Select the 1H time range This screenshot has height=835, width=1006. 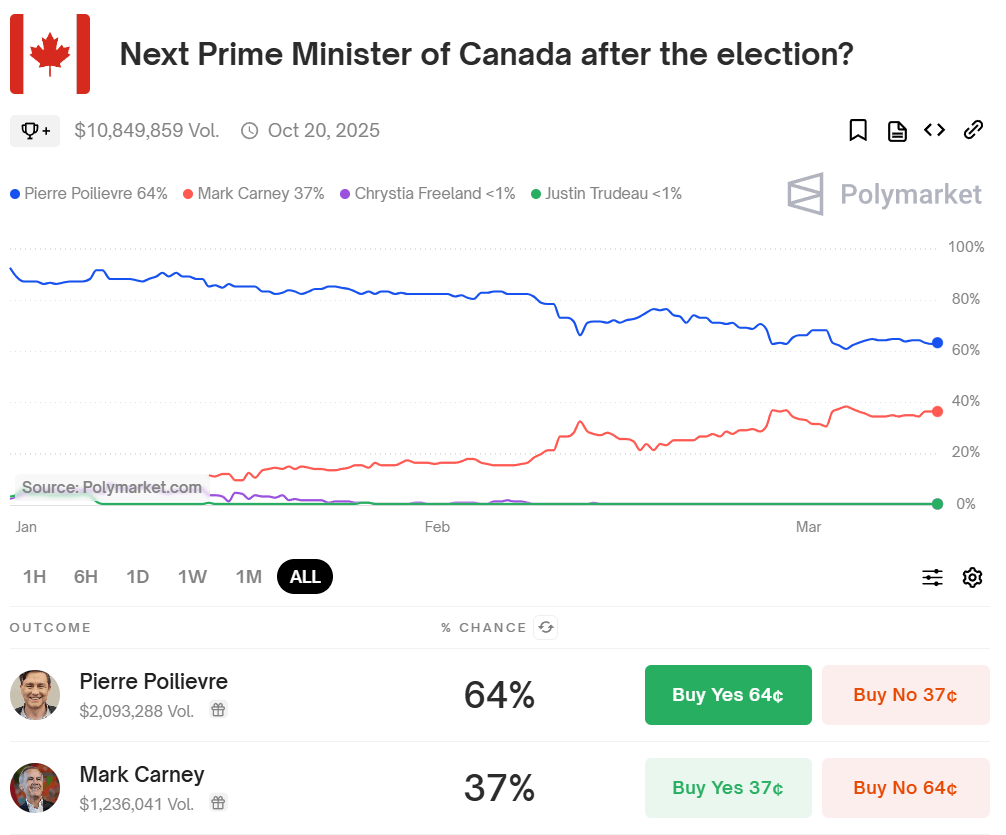tap(34, 577)
